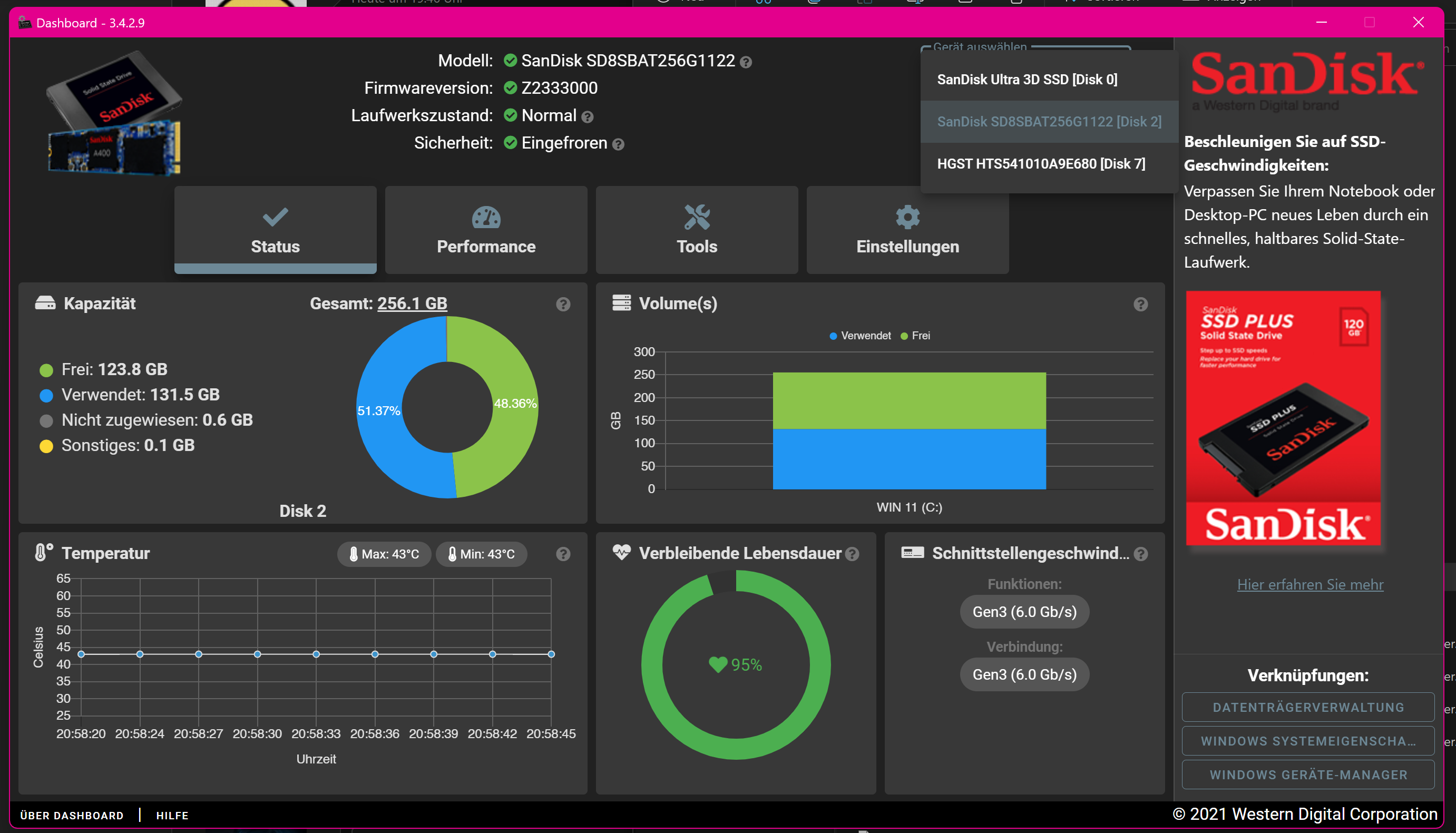The height and width of the screenshot is (833, 1456).
Task: Click Datenträgerverwaltung shortcut button
Action: [1308, 707]
